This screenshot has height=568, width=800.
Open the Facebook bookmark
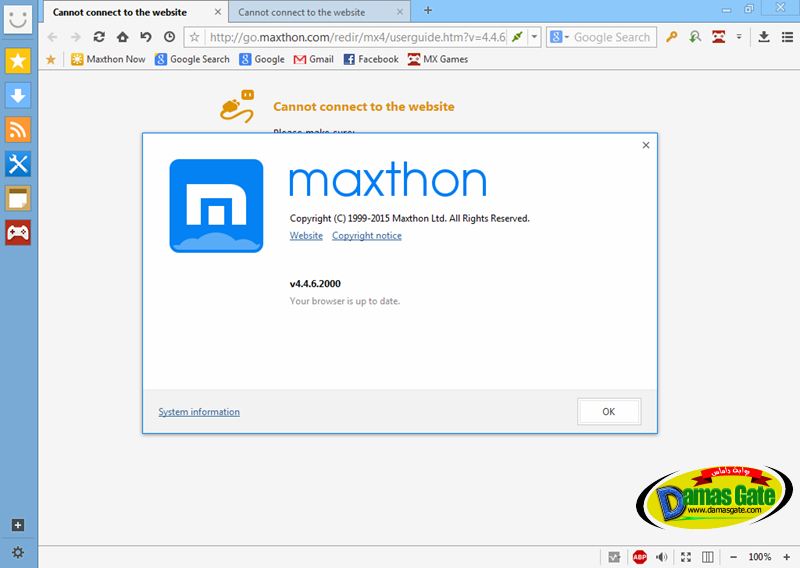point(371,59)
